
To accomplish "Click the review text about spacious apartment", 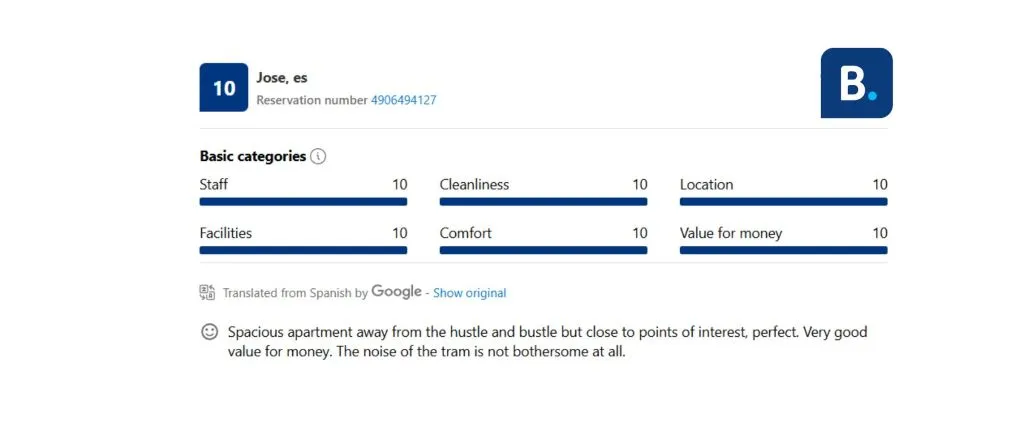I will (547, 341).
